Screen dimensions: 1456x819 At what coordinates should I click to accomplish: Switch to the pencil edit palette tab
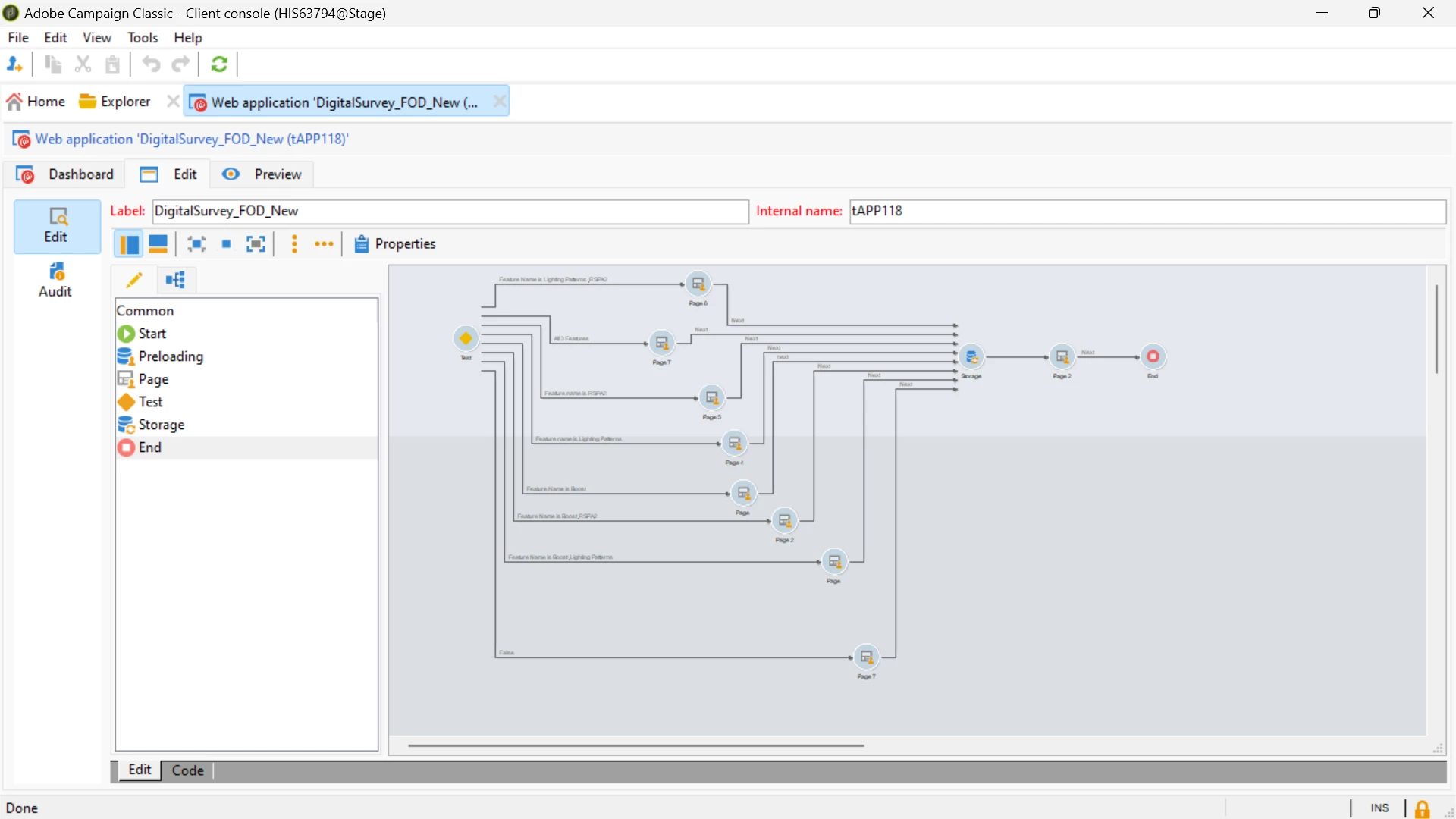coord(134,280)
